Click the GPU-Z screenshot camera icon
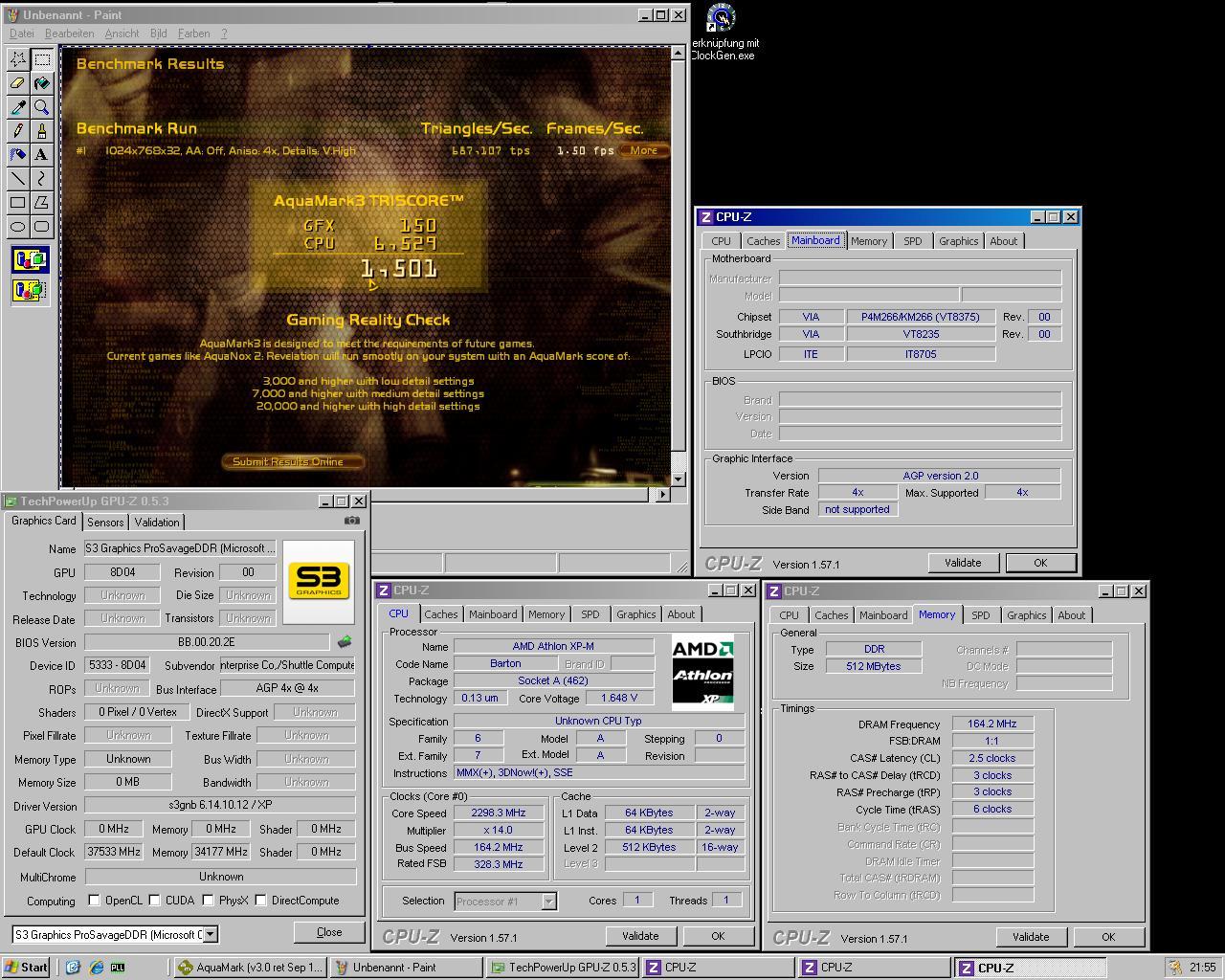This screenshot has height=980, width=1225. click(x=352, y=521)
